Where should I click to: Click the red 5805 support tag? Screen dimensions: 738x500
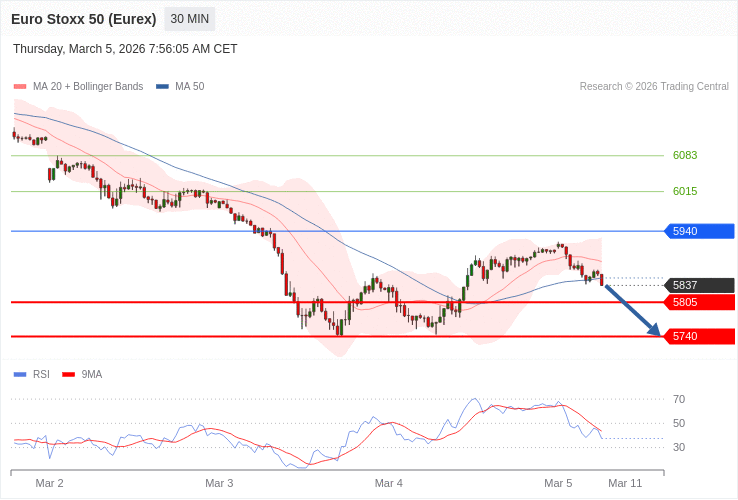tap(699, 302)
